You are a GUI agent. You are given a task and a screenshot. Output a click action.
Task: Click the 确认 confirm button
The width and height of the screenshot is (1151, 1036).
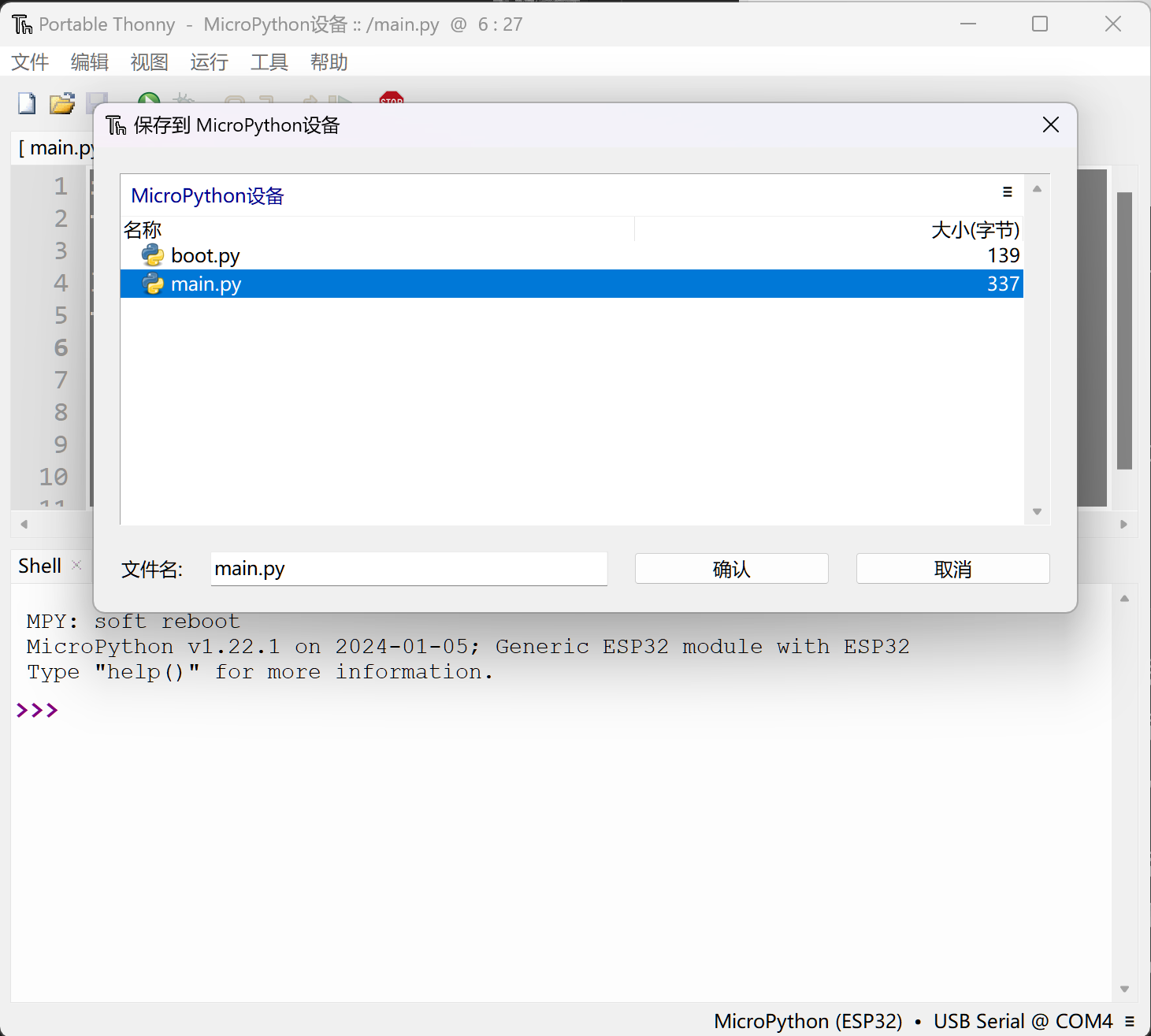(x=732, y=569)
